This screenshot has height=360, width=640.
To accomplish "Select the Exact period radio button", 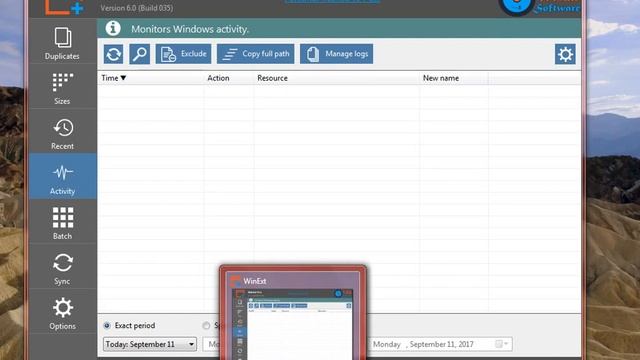I will 107,325.
